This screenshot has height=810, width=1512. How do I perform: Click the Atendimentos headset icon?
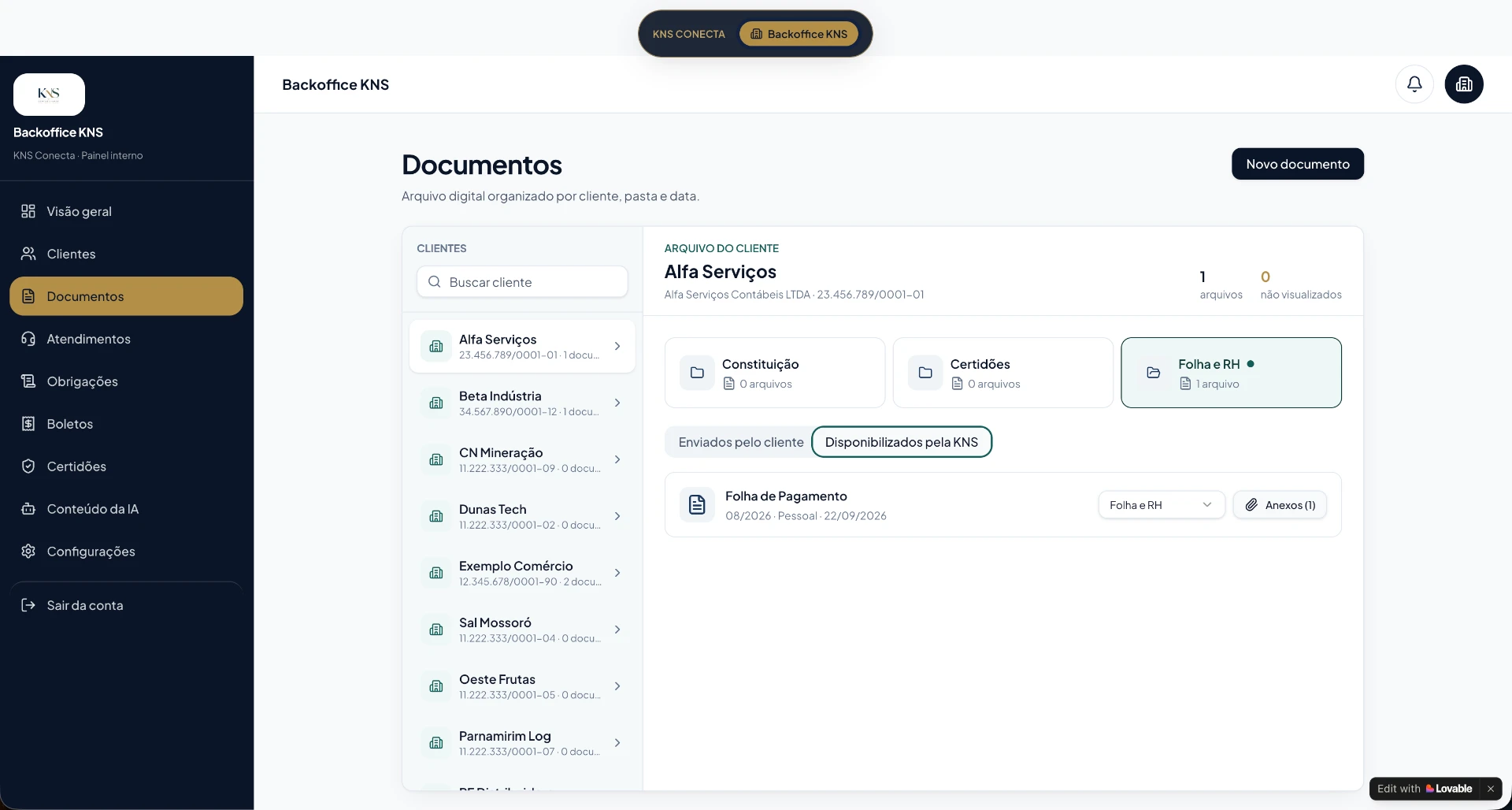click(x=28, y=339)
